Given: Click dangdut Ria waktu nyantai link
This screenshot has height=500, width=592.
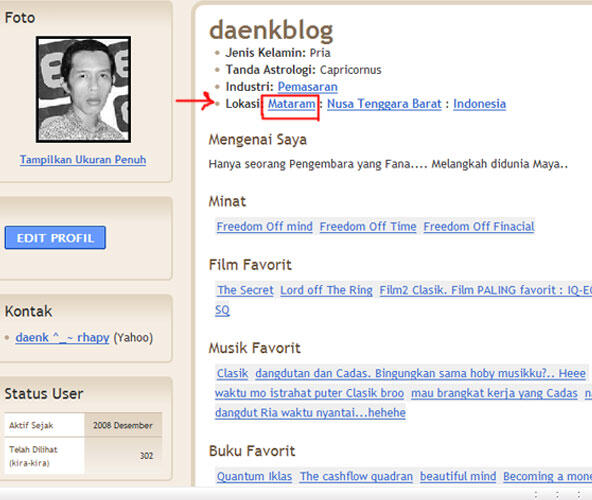Looking at the screenshot, I should pyautogui.click(x=310, y=413).
